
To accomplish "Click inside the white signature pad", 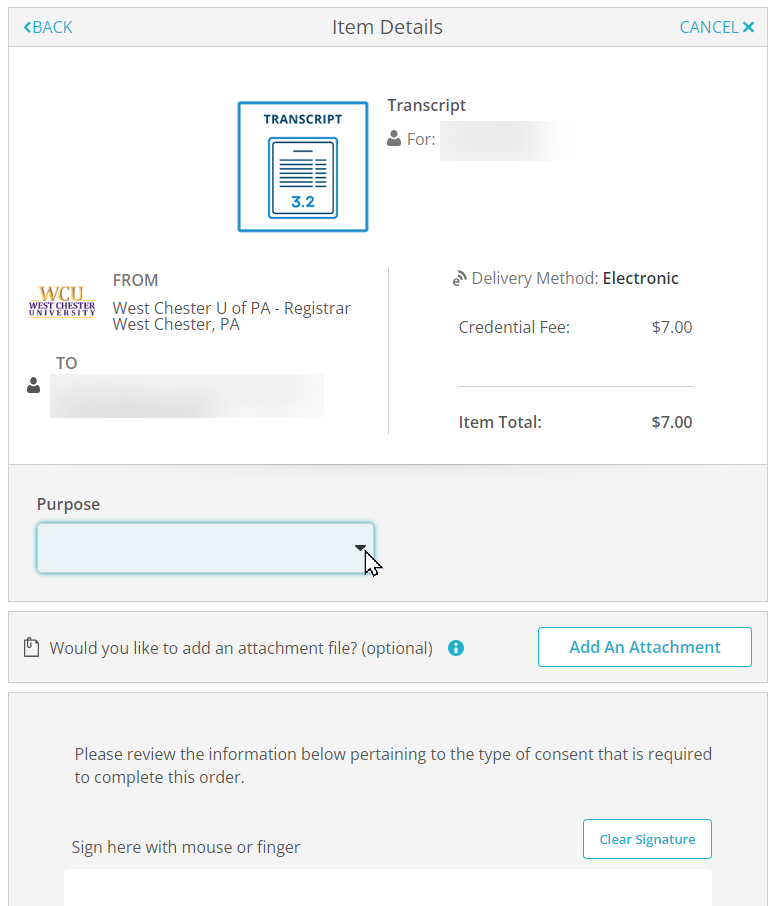I will tap(388, 888).
